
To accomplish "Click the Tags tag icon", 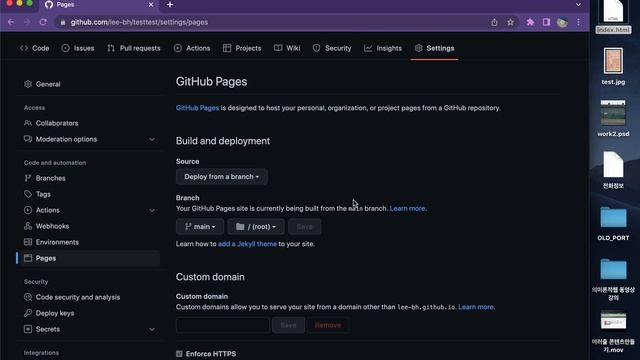I will (28, 194).
